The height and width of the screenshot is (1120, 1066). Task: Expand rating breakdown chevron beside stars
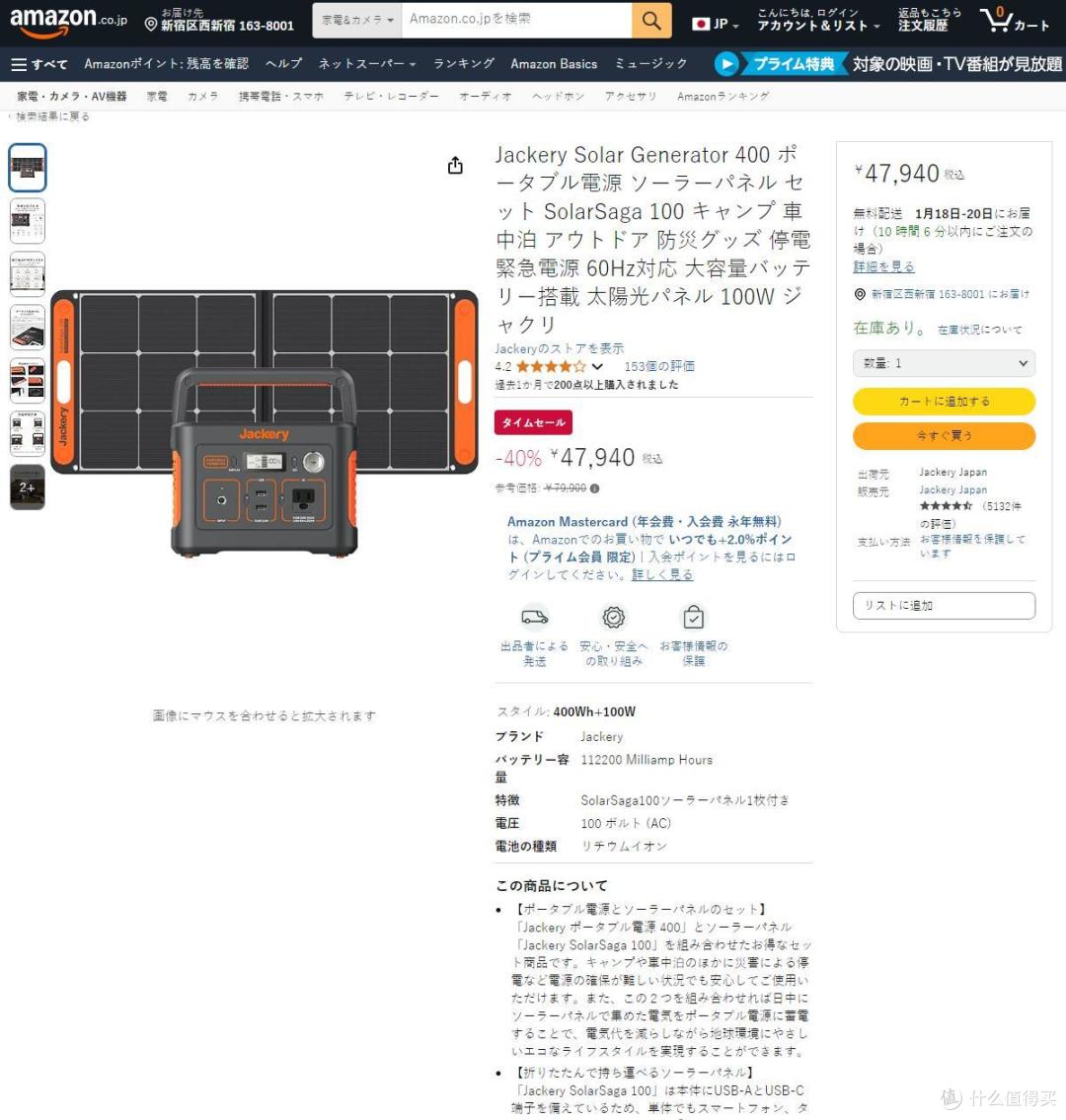pos(597,366)
